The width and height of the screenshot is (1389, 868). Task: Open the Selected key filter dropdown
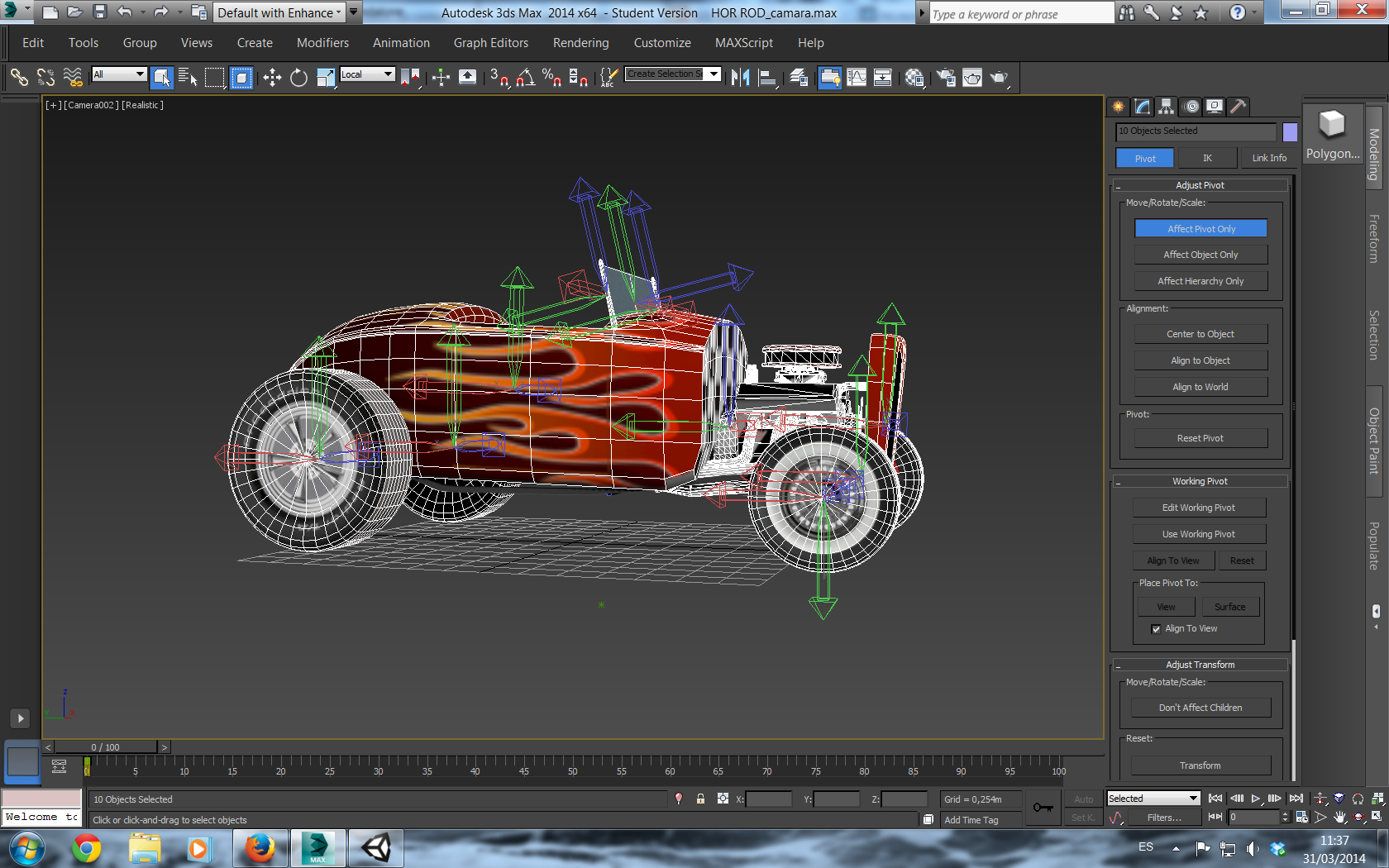[1153, 799]
